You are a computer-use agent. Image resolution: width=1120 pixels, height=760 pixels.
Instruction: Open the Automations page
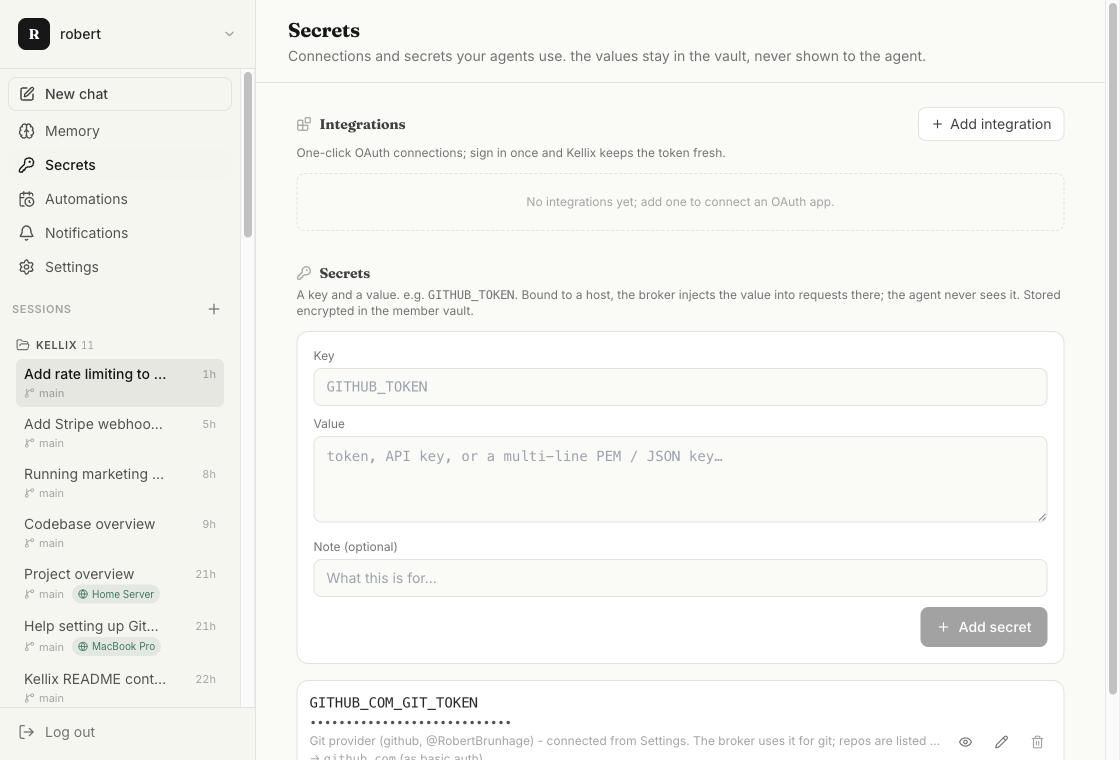120,199
